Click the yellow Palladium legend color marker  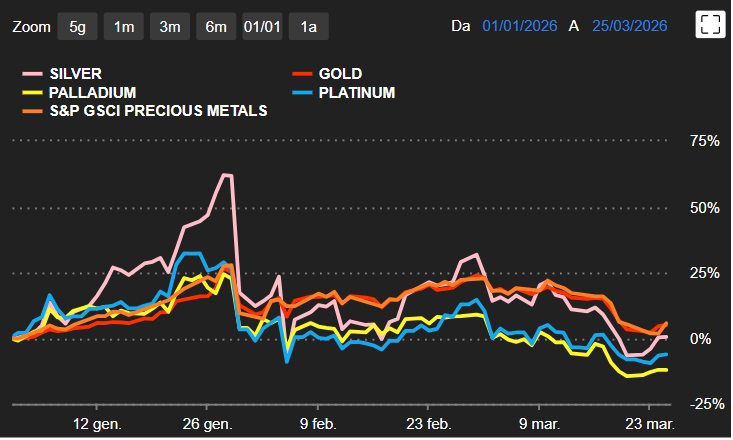[x=32, y=92]
